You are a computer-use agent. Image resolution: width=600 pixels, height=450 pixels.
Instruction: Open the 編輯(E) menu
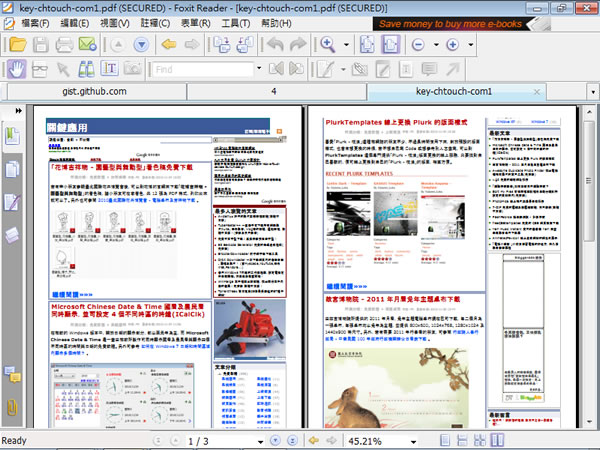point(75,23)
